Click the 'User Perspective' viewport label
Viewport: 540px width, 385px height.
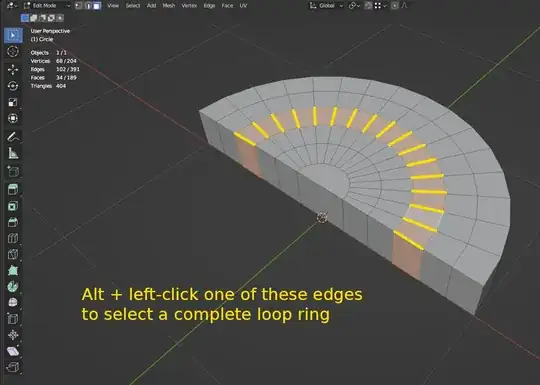coord(50,31)
